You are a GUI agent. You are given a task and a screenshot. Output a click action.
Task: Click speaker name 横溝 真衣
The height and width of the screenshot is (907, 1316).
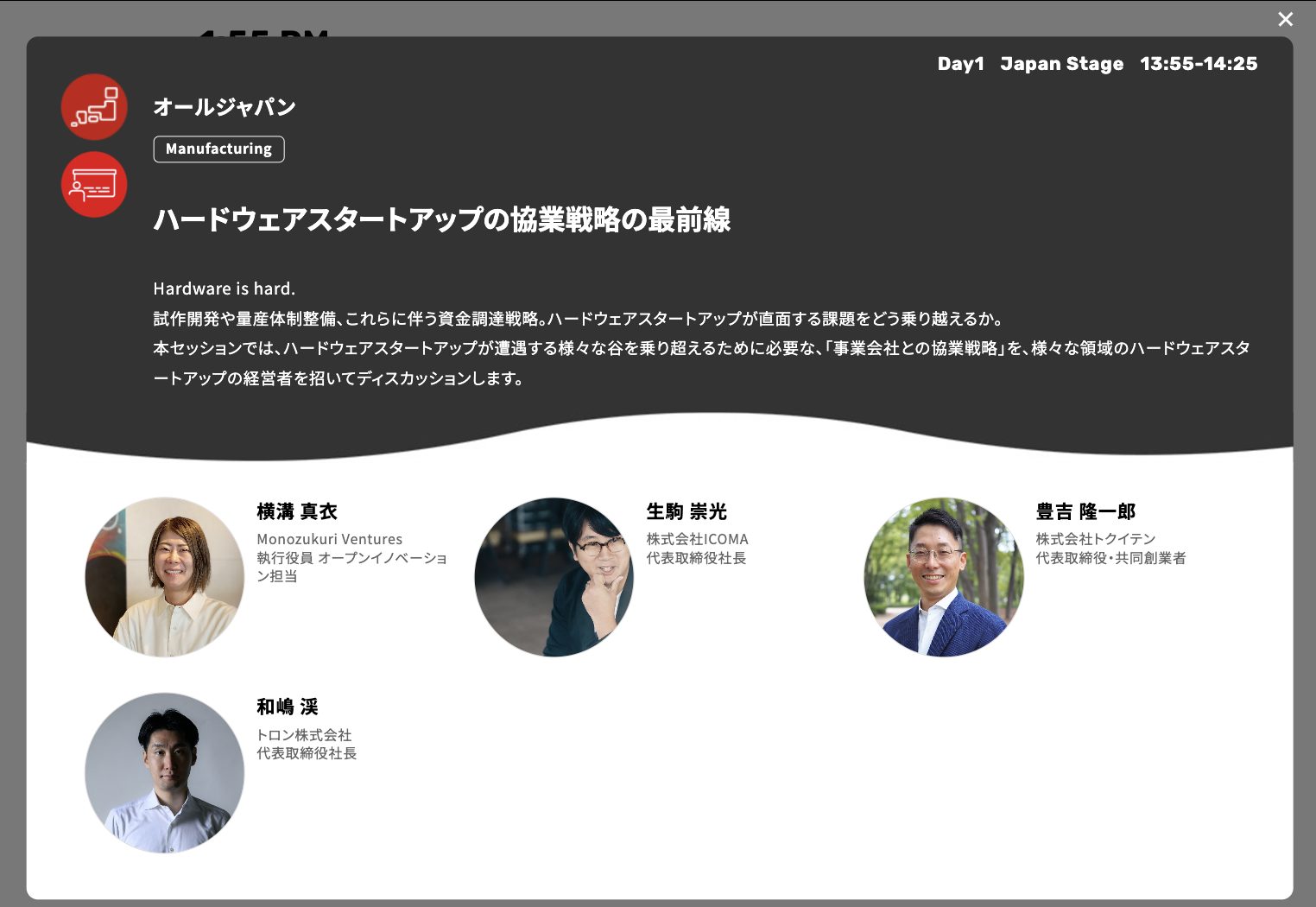pos(296,511)
